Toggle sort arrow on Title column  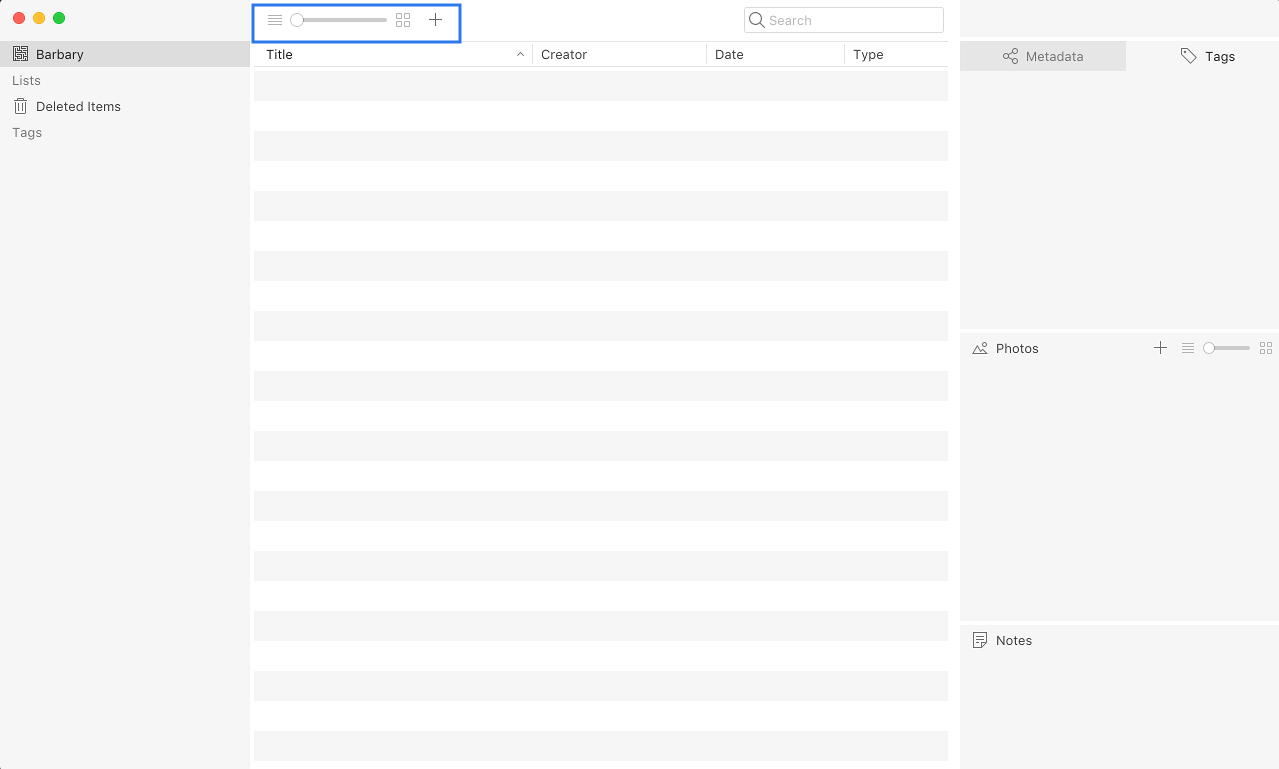pos(520,55)
